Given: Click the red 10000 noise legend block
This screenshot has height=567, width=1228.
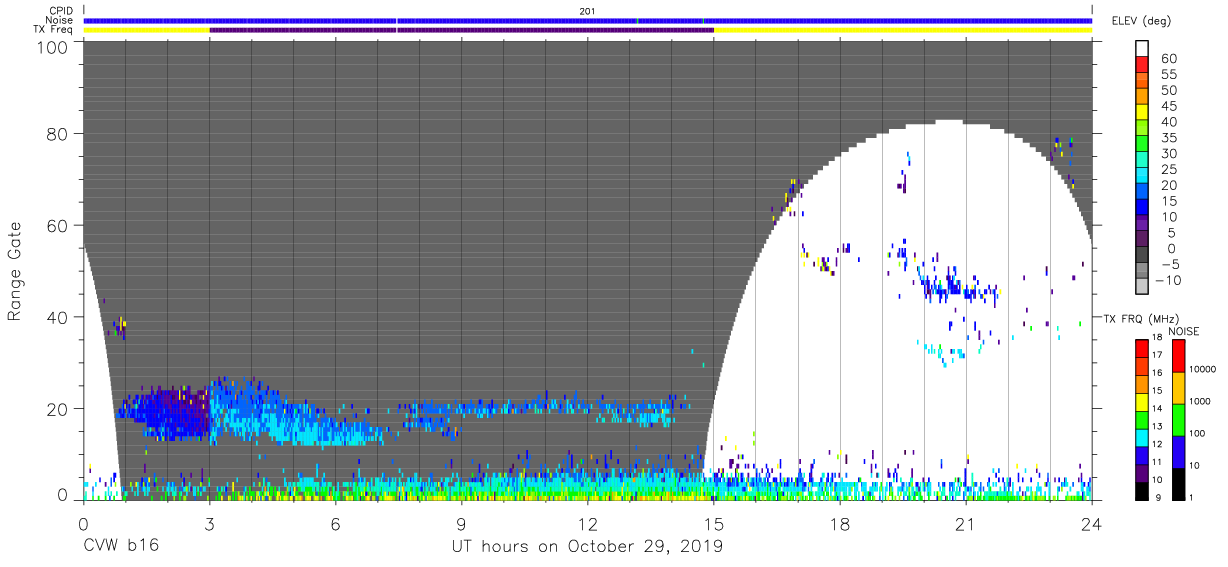Looking at the screenshot, I should (1176, 355).
